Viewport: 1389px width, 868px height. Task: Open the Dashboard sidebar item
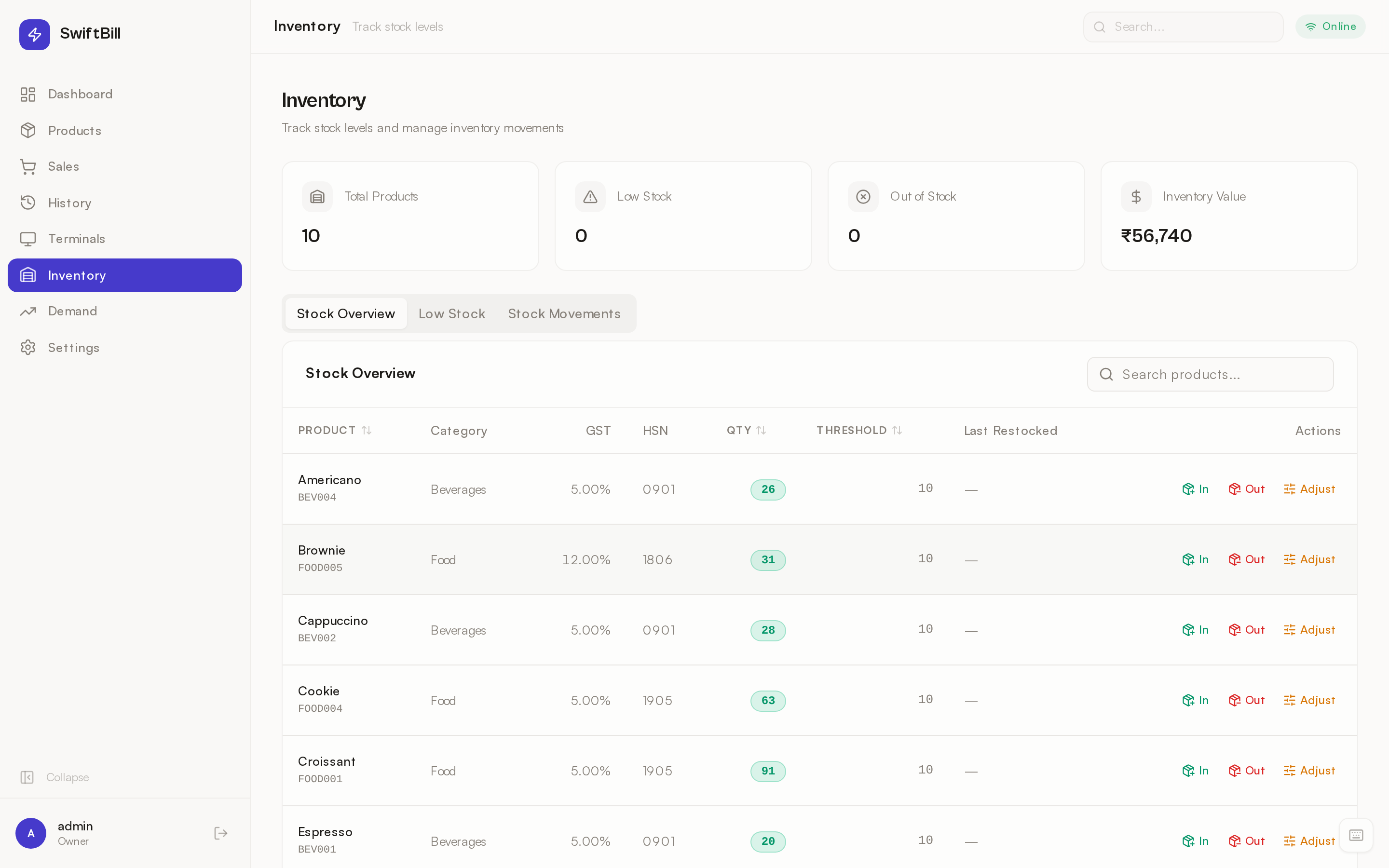pos(124,94)
